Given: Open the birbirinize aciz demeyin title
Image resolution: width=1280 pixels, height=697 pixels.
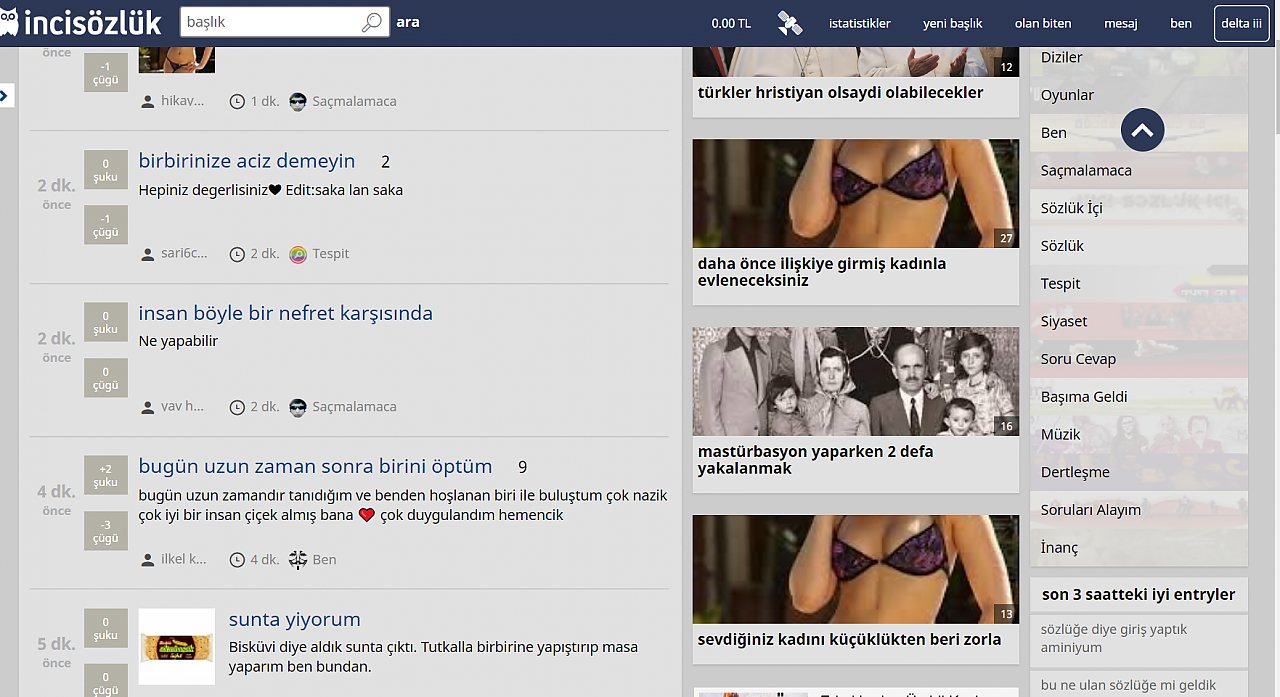Looking at the screenshot, I should tap(247, 161).
